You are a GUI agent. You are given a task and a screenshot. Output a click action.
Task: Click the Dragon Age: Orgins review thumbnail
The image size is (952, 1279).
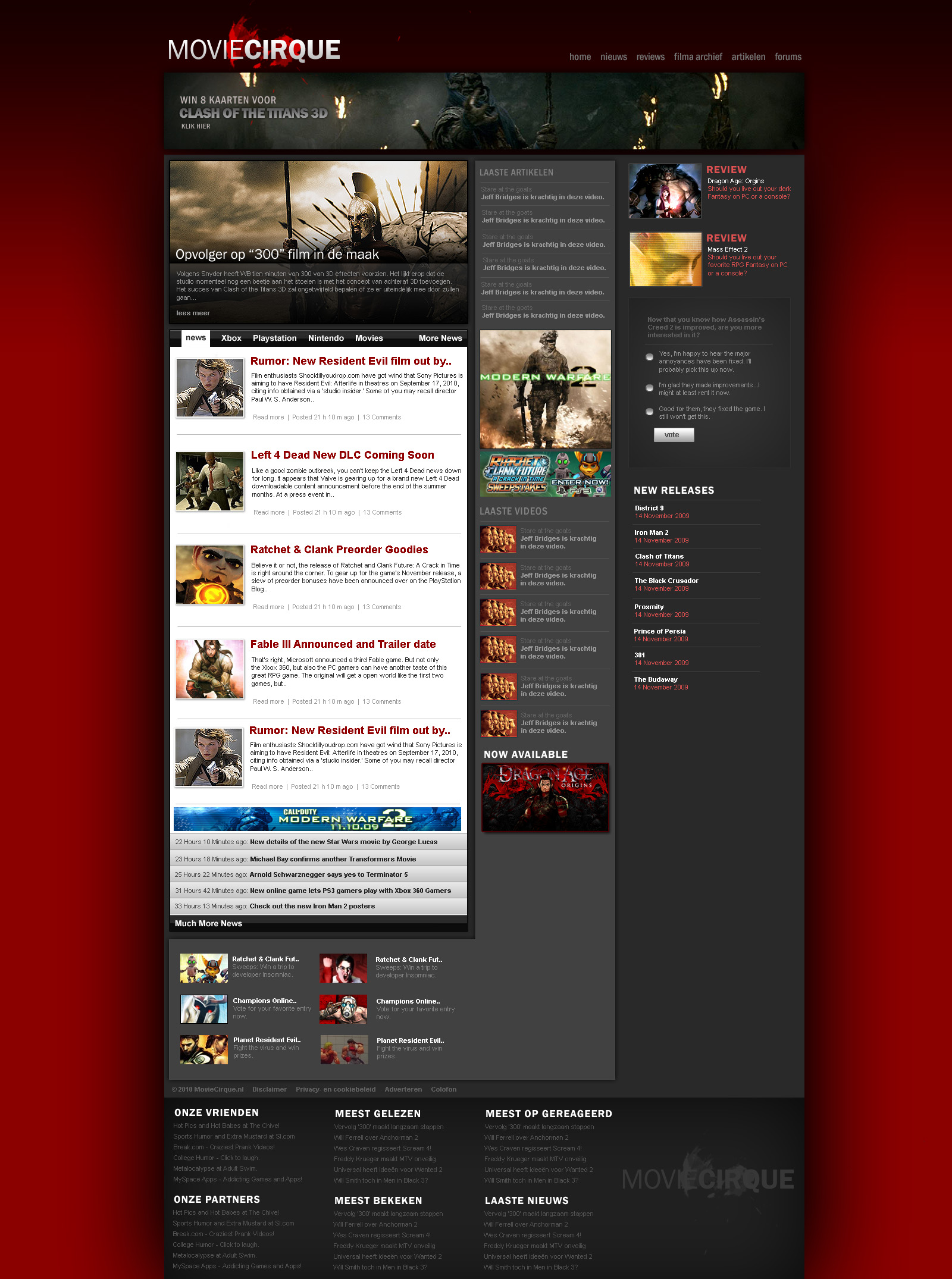(x=665, y=191)
